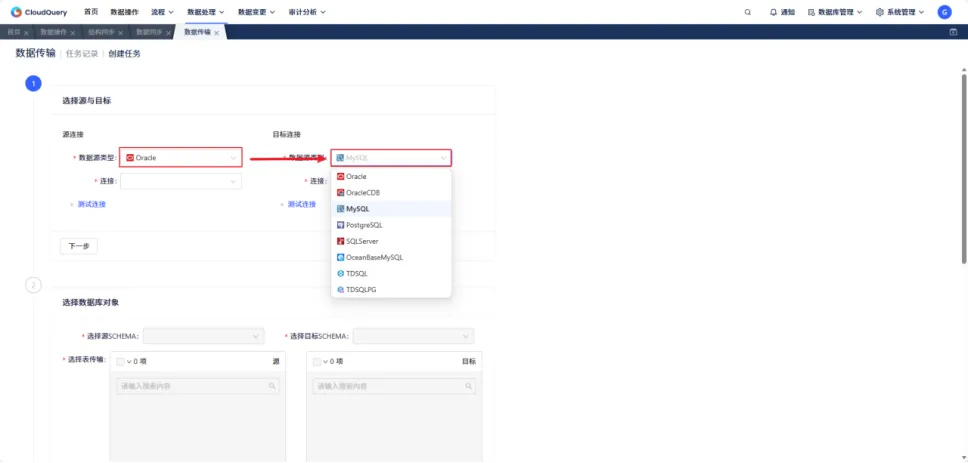Click source 测试连接 link
This screenshot has width=968, height=463.
[91, 204]
